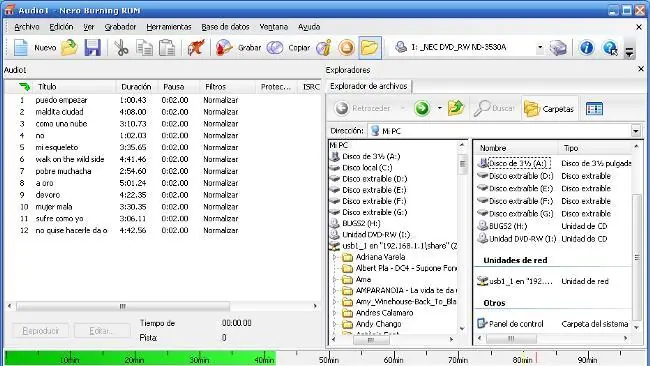
Task: Toggle the file browser folder icon in toolbar
Action: tap(369, 48)
